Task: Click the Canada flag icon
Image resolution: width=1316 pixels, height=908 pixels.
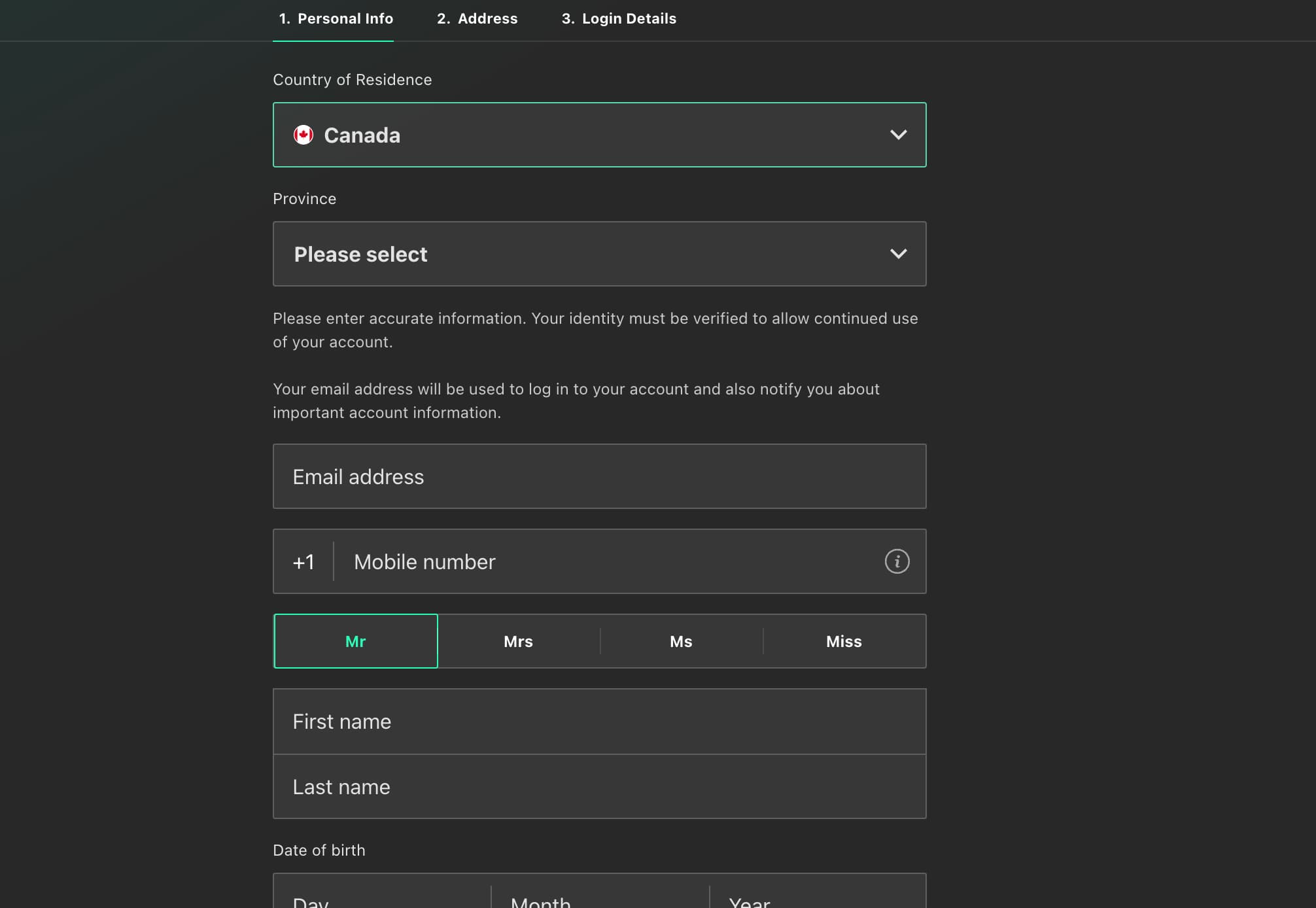Action: coord(303,135)
